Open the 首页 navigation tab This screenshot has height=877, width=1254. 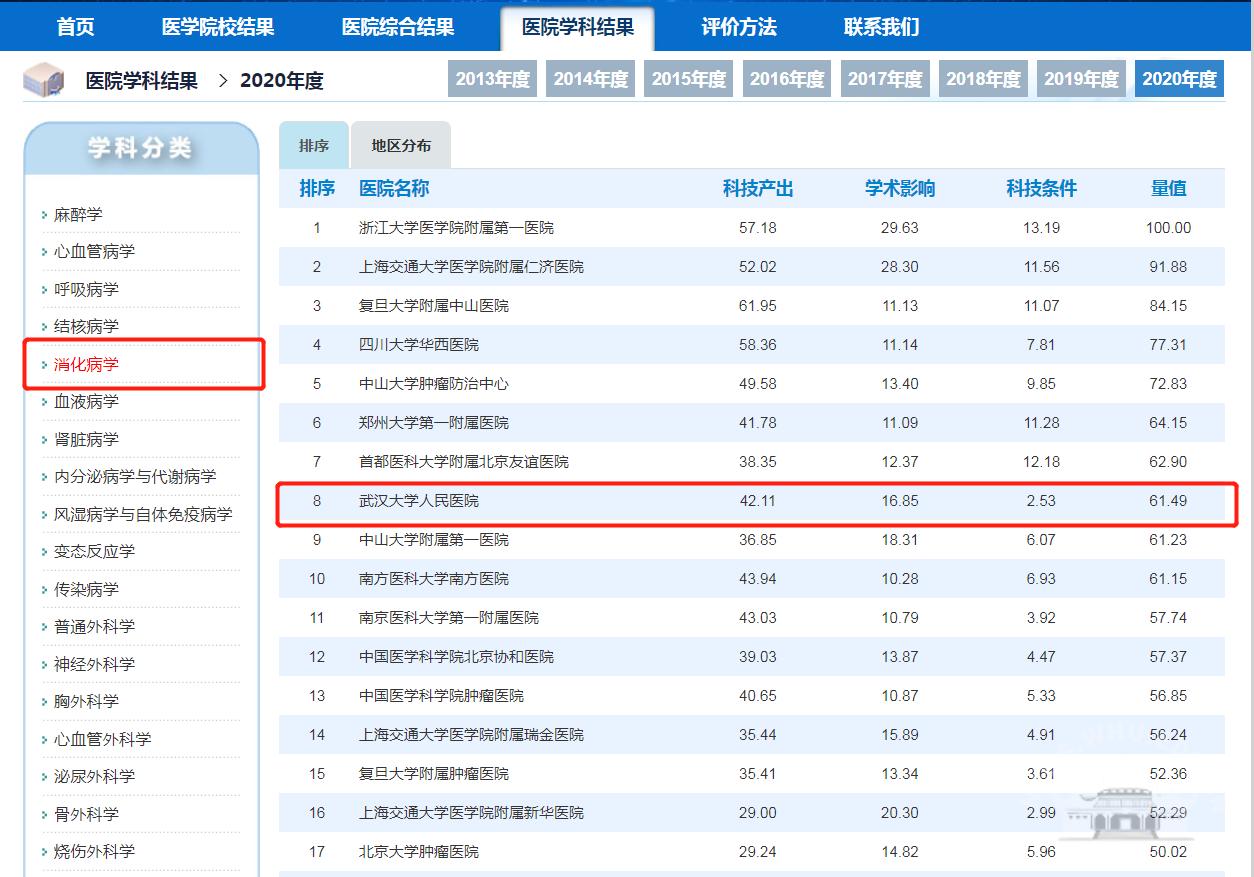[76, 27]
